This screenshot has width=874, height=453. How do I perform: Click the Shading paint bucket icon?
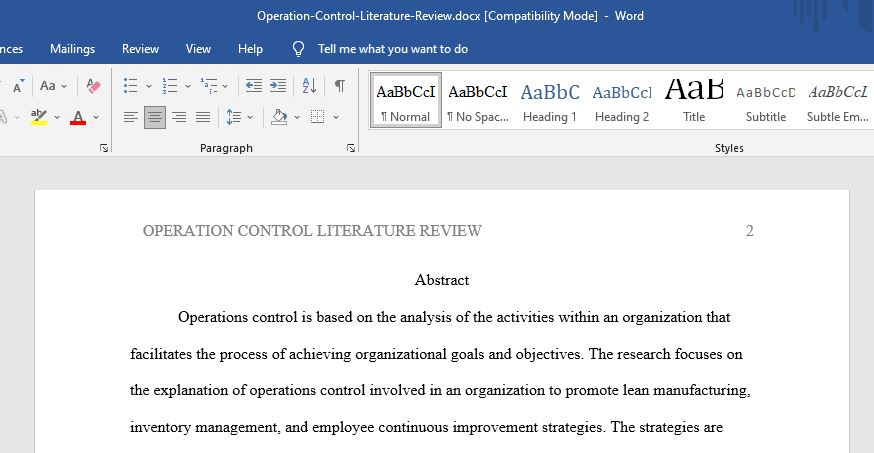pyautogui.click(x=279, y=117)
